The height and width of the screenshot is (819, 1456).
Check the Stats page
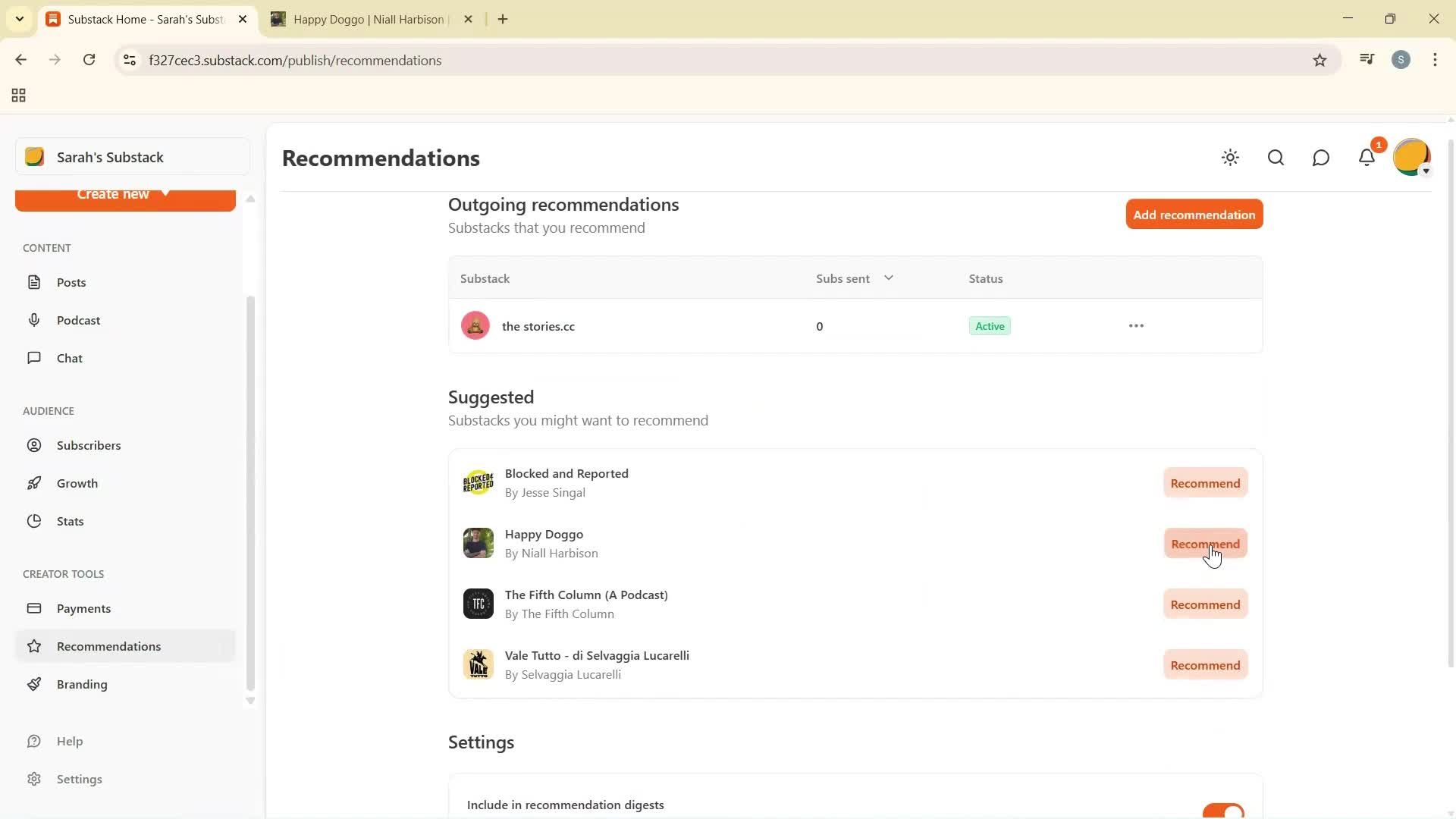(x=69, y=521)
